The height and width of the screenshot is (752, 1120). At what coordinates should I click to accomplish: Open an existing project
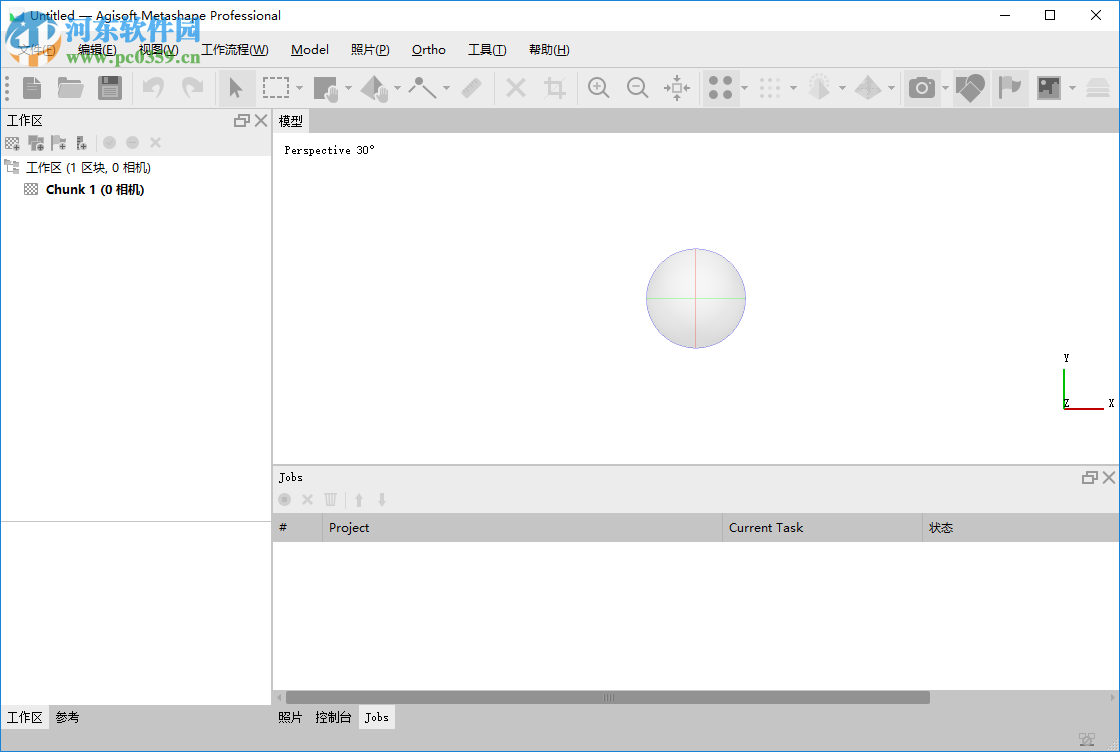coord(70,88)
